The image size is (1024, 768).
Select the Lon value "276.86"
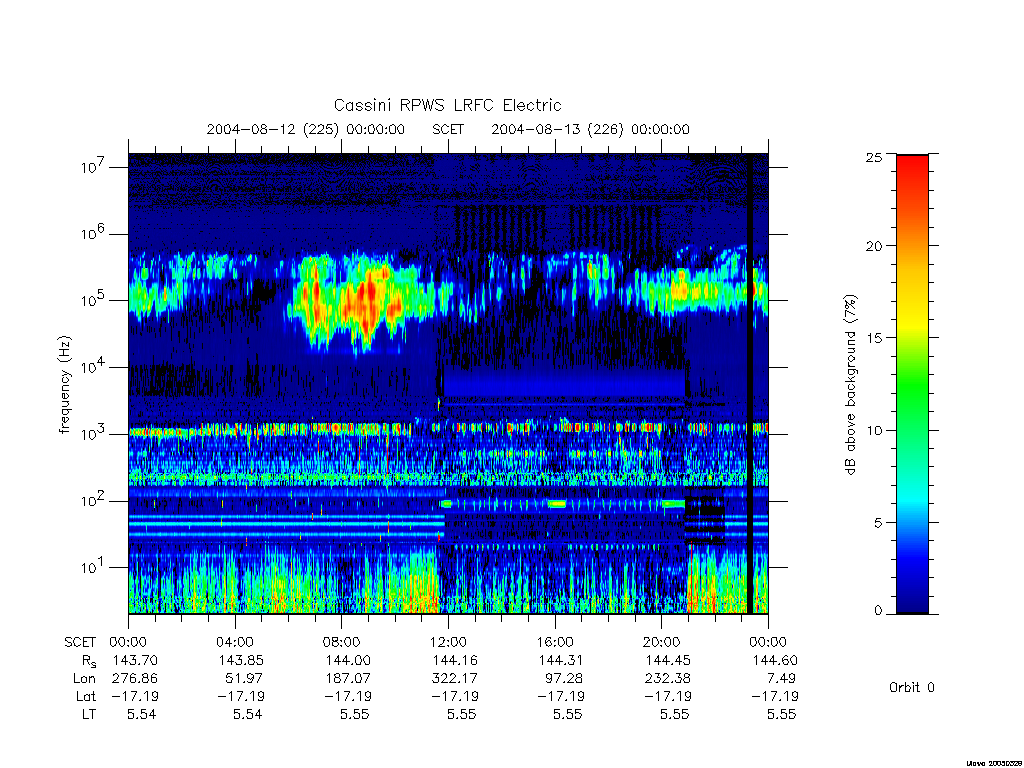click(x=135, y=679)
